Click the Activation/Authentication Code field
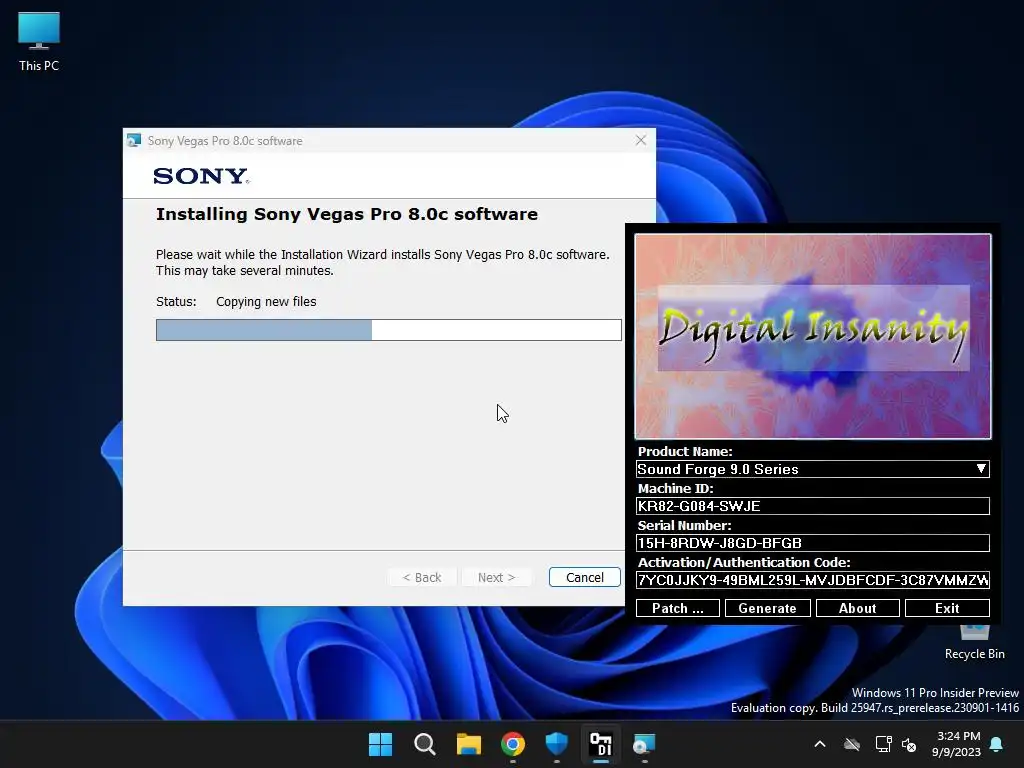The image size is (1024, 768). coord(812,580)
